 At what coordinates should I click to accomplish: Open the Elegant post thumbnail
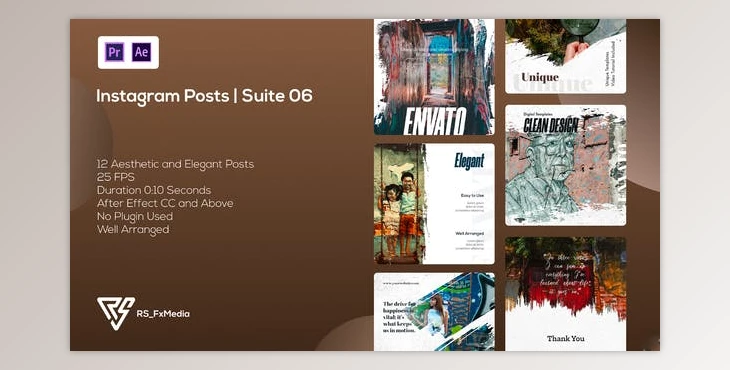pyautogui.click(x=434, y=204)
